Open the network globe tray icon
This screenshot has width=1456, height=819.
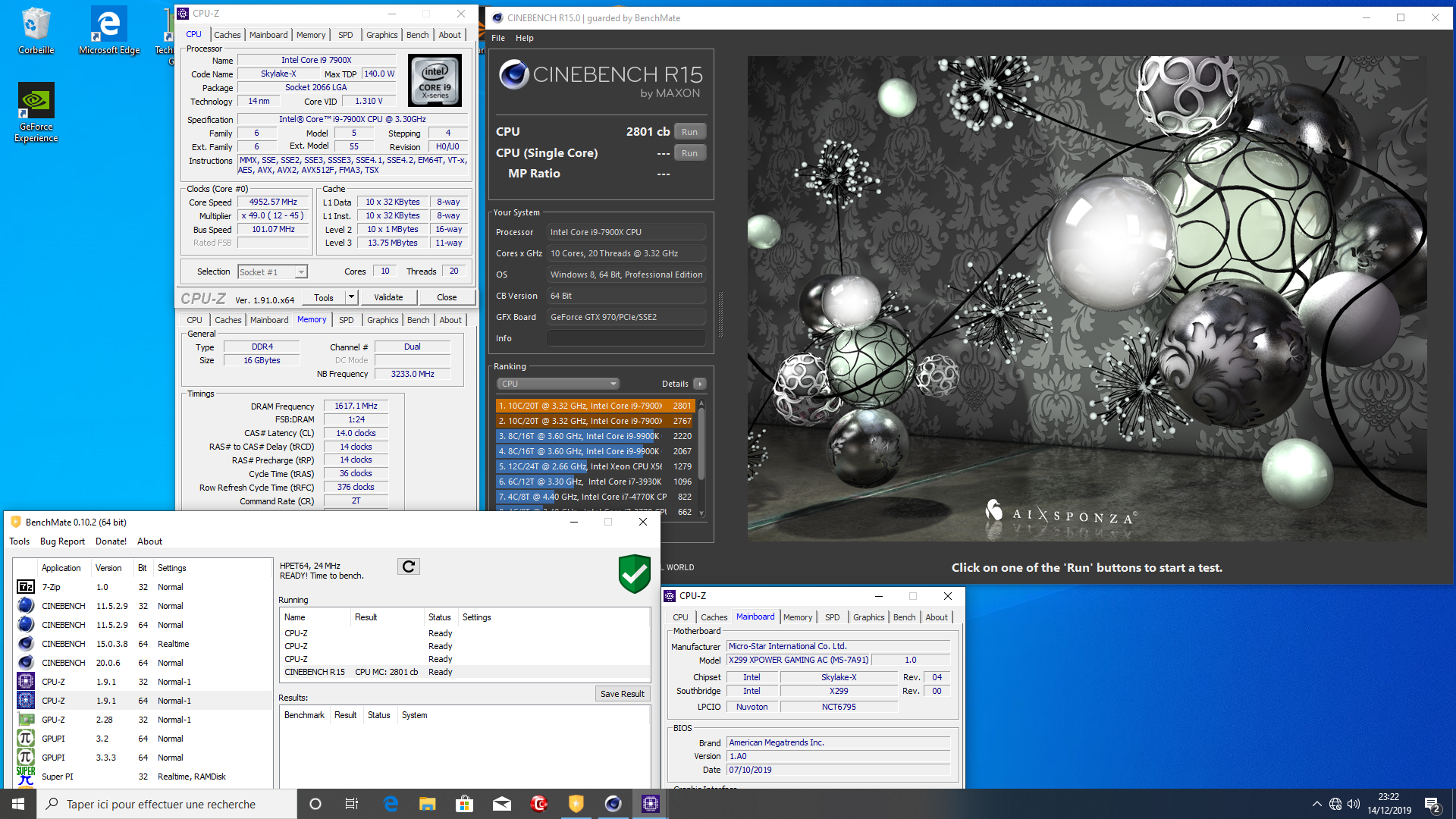(x=1335, y=804)
